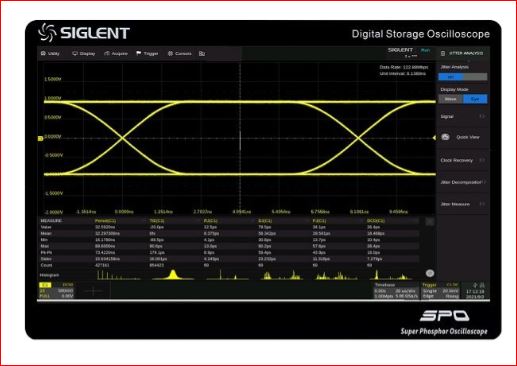Image resolution: width=517 pixels, height=366 pixels.
Task: Open the Display menu
Action: point(84,53)
